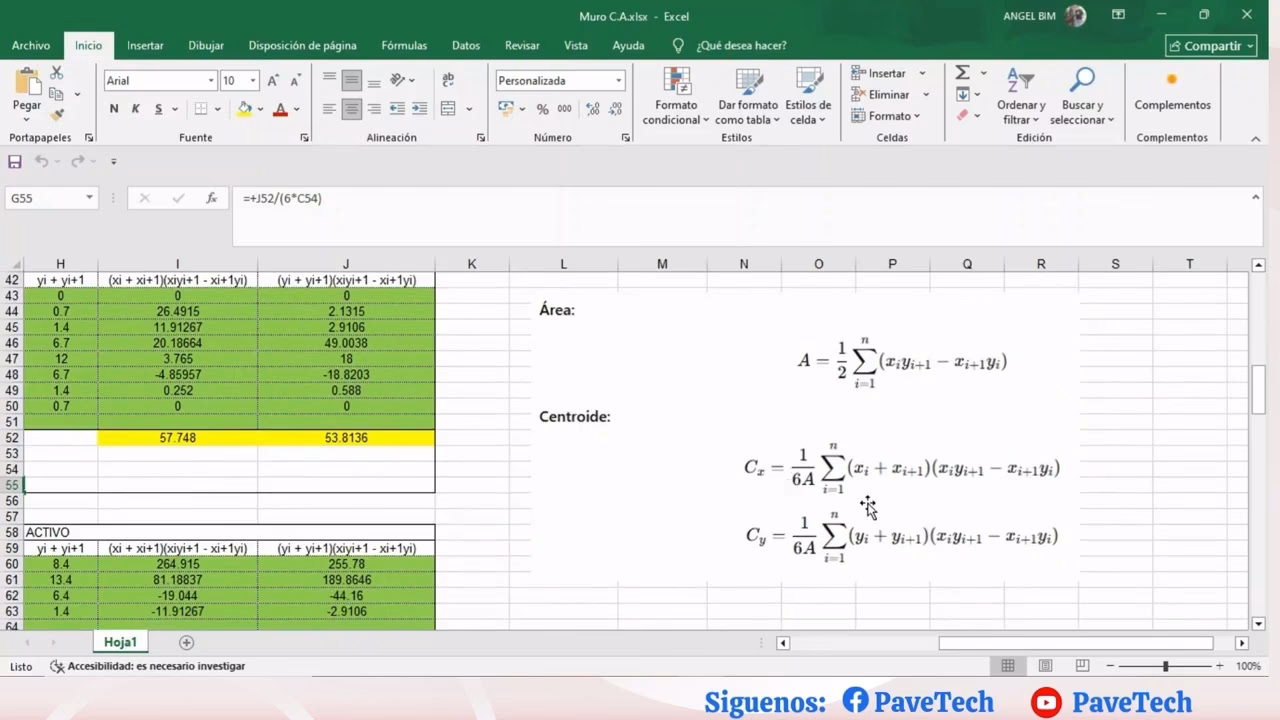Toggle italic (K) formatting
Image resolution: width=1280 pixels, height=720 pixels.
[x=136, y=109]
